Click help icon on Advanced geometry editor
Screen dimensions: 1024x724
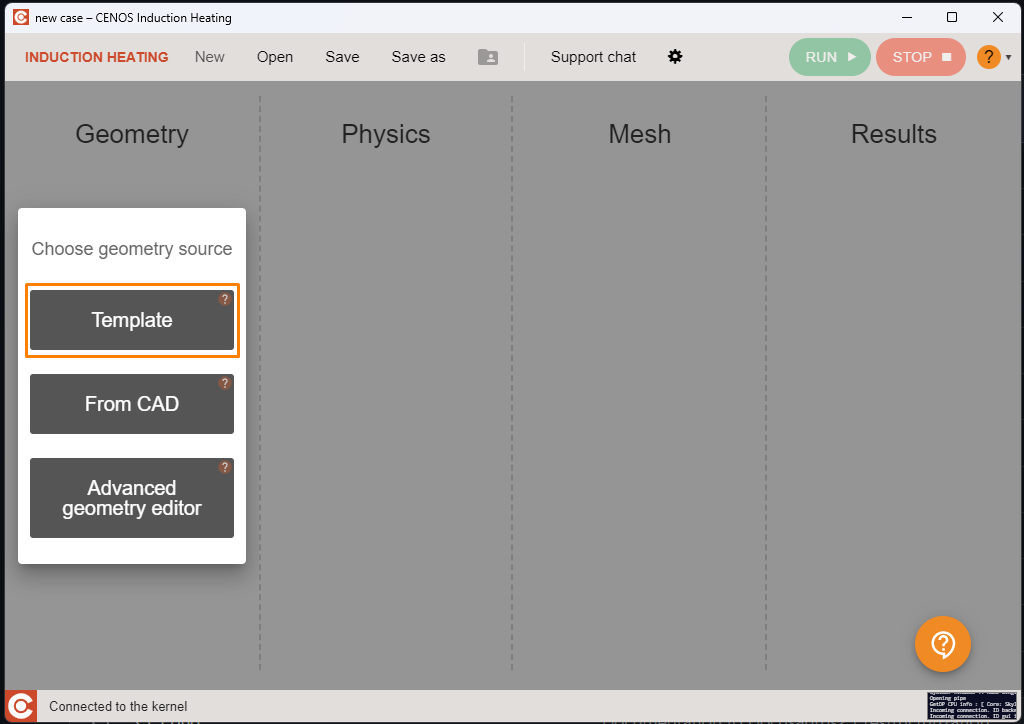[x=225, y=467]
